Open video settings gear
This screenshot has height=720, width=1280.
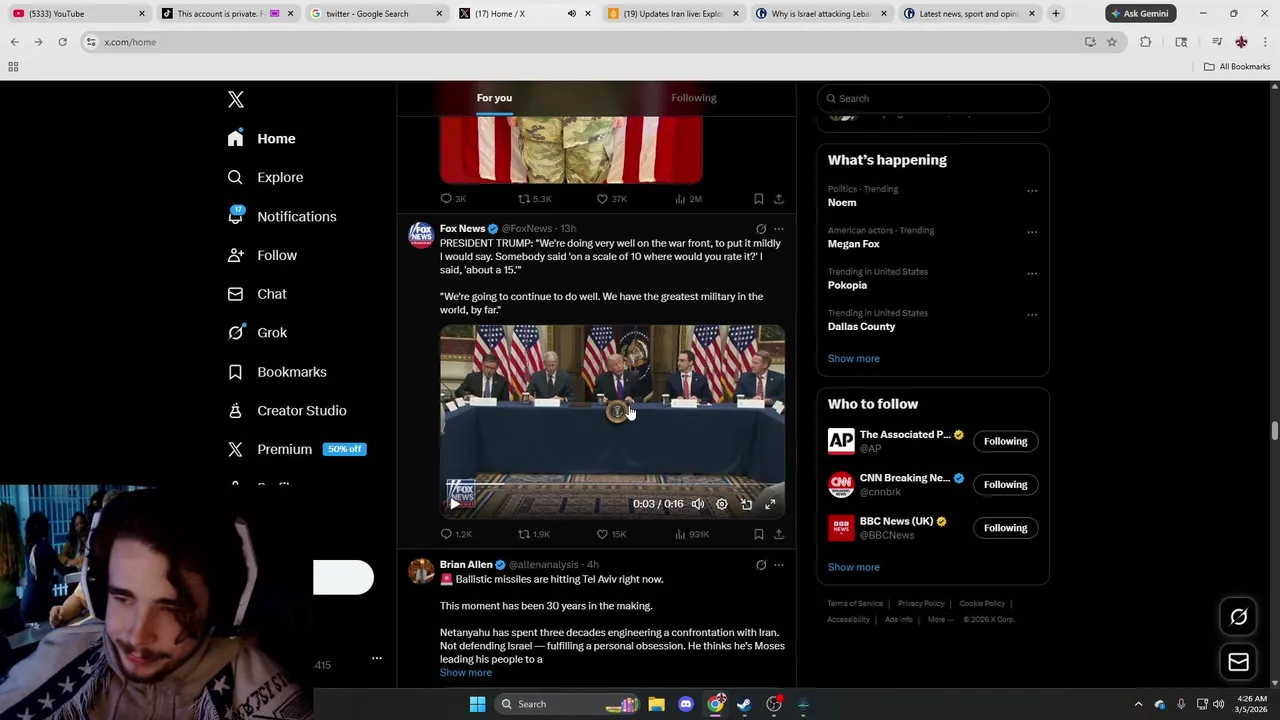pos(722,504)
